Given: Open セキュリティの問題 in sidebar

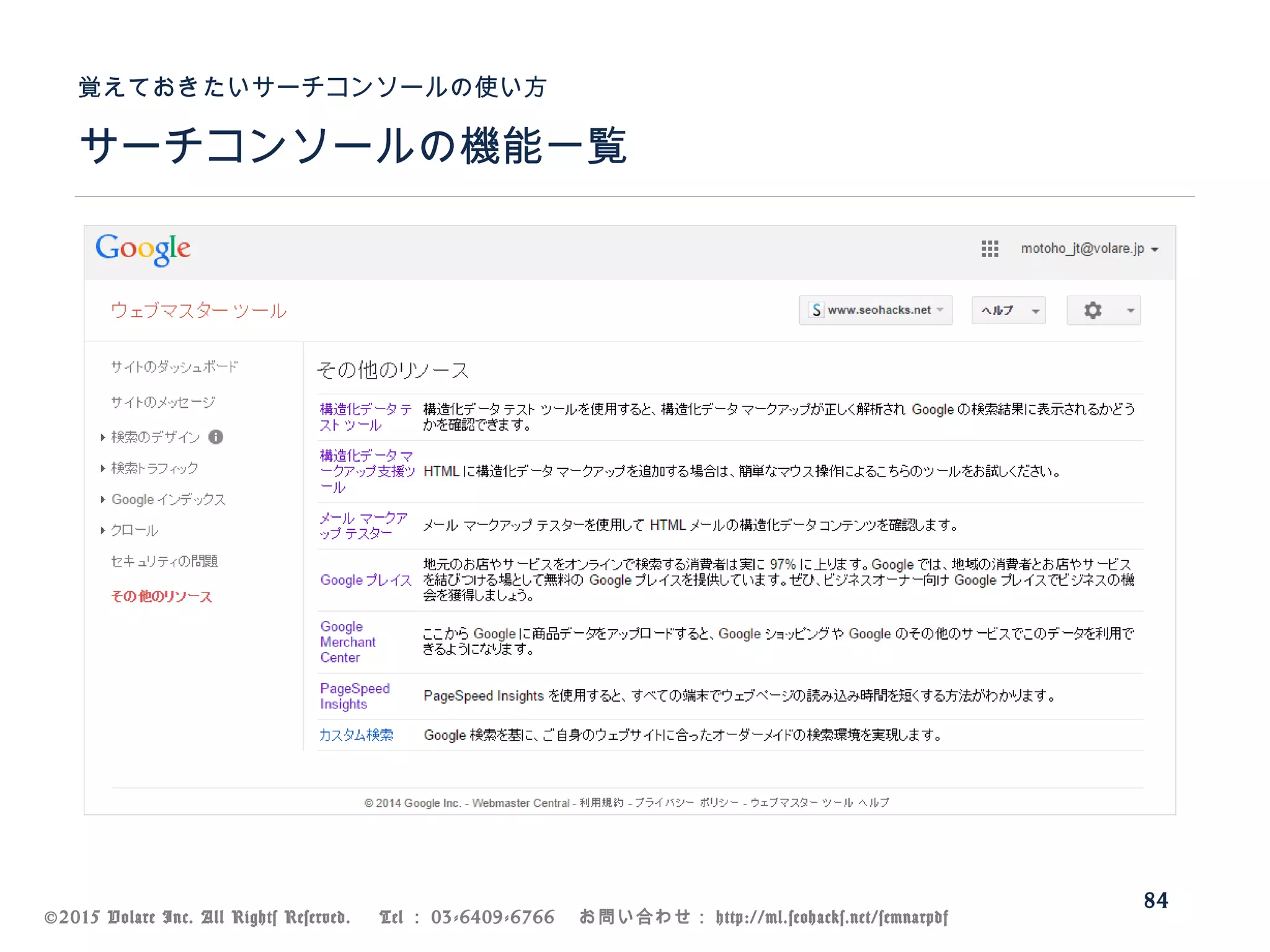Looking at the screenshot, I should click(x=164, y=562).
